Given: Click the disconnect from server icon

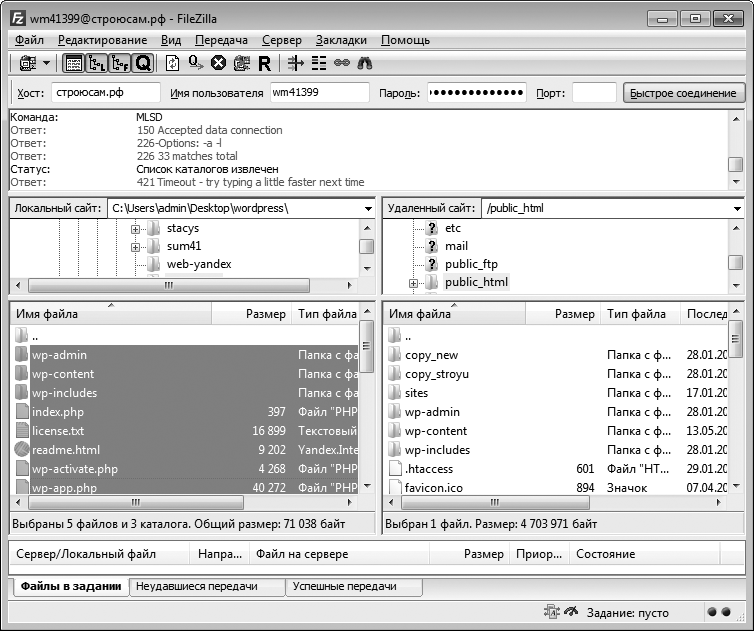Looking at the screenshot, I should click(x=241, y=63).
